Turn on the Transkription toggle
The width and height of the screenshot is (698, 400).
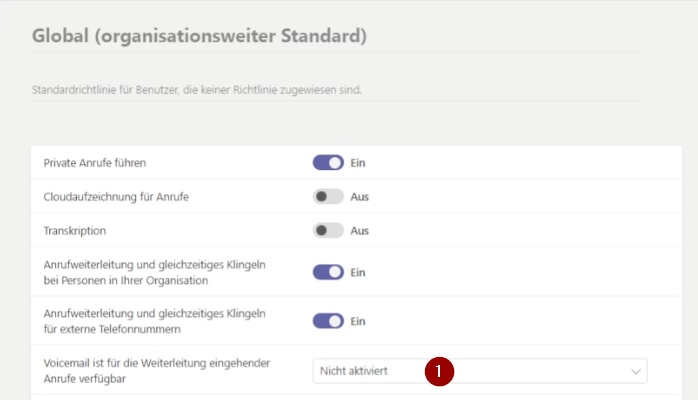coord(328,230)
